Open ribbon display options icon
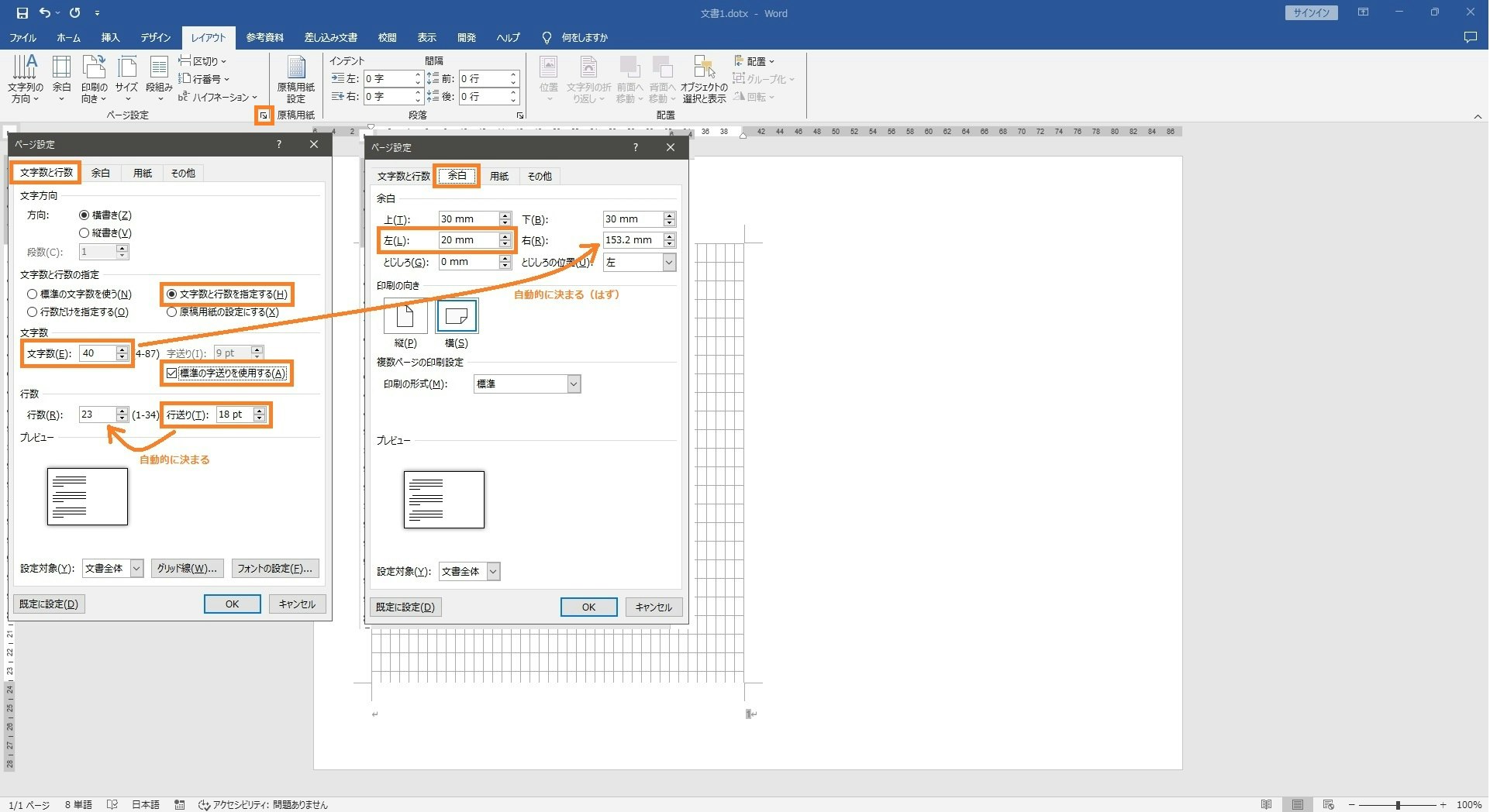This screenshot has height=812, width=1490. [1363, 12]
